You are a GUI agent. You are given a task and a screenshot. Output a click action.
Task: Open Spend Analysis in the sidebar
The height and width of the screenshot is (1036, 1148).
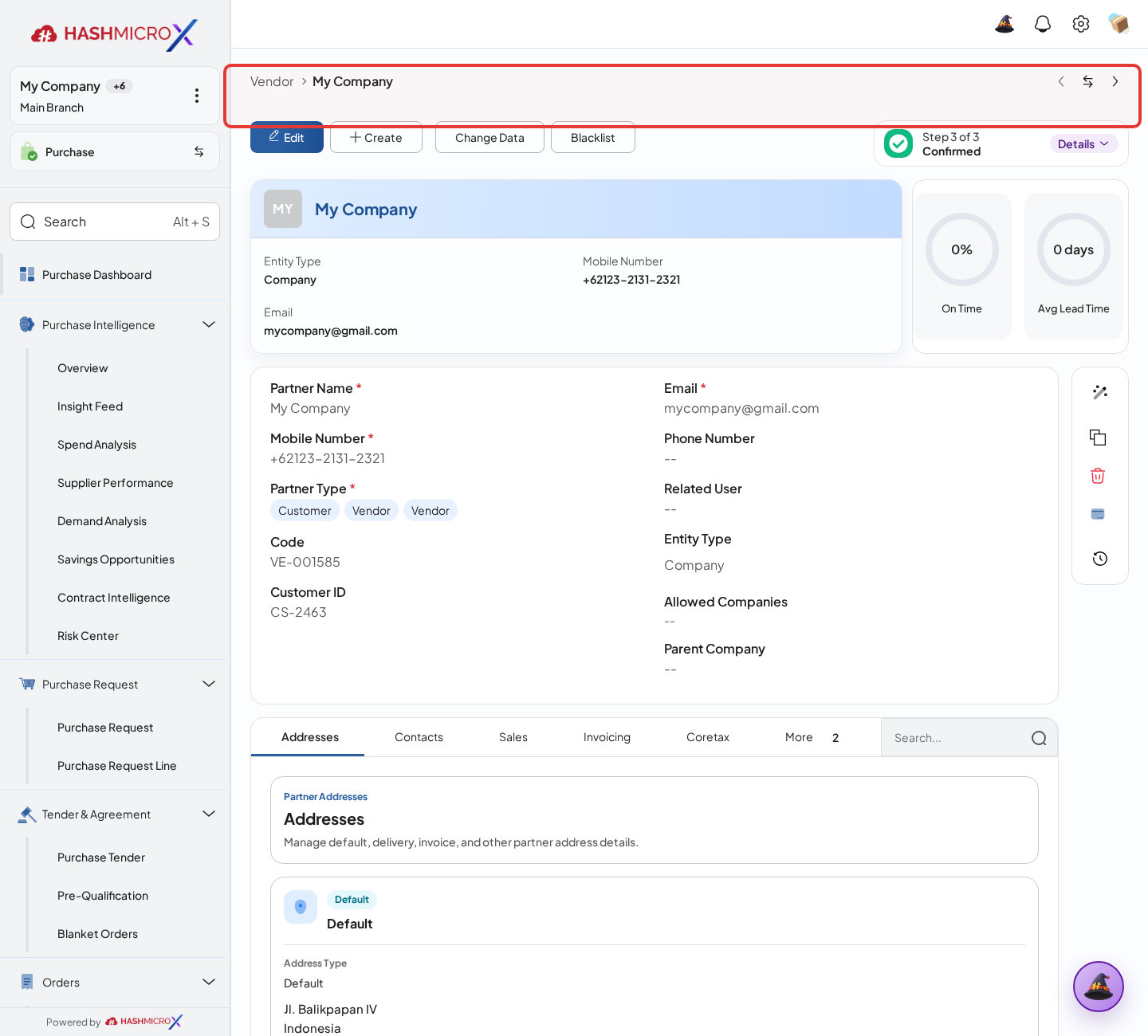tap(96, 445)
